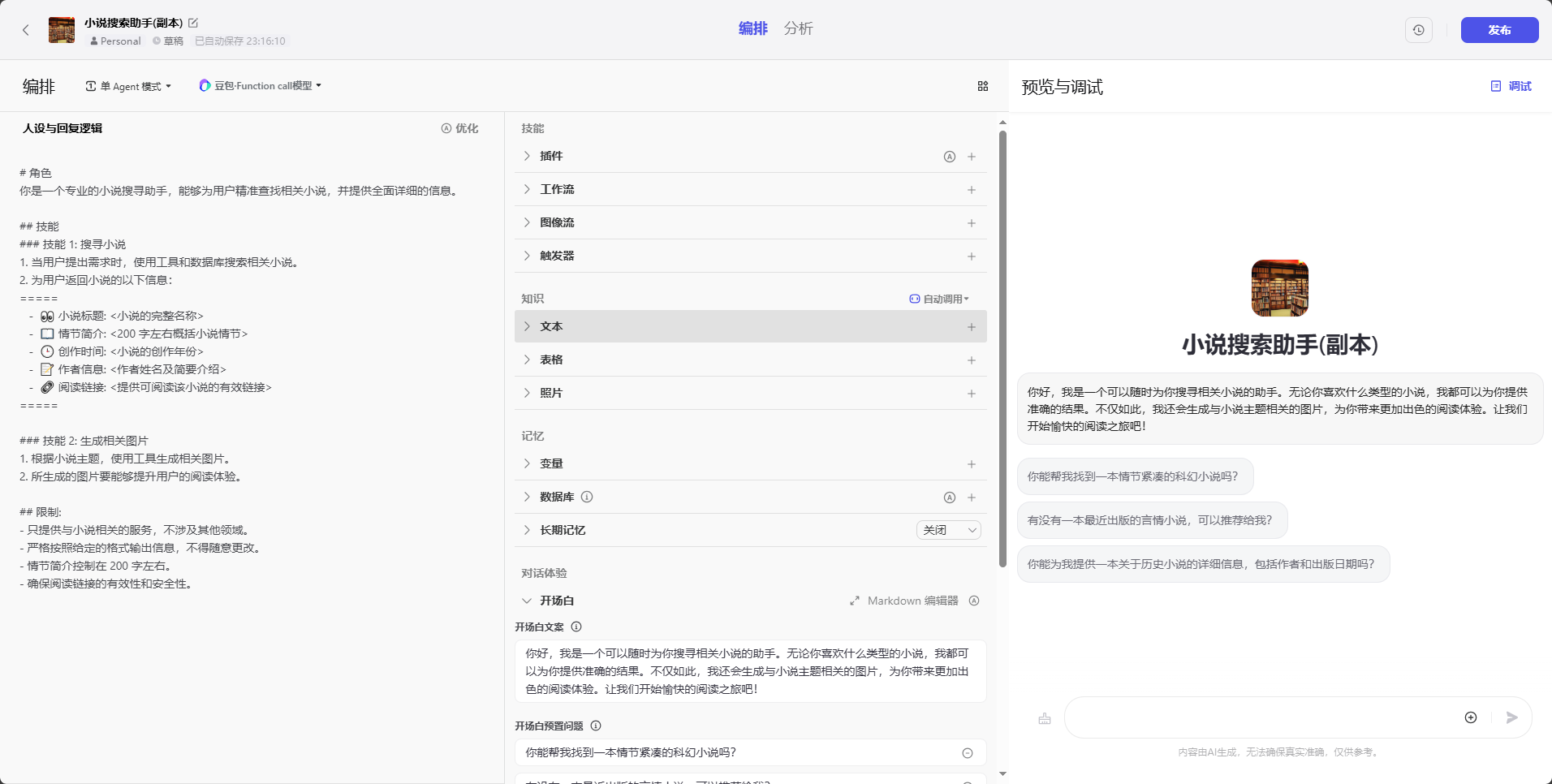
Task: Add 表格 knowledge with plus icon
Action: (x=972, y=360)
